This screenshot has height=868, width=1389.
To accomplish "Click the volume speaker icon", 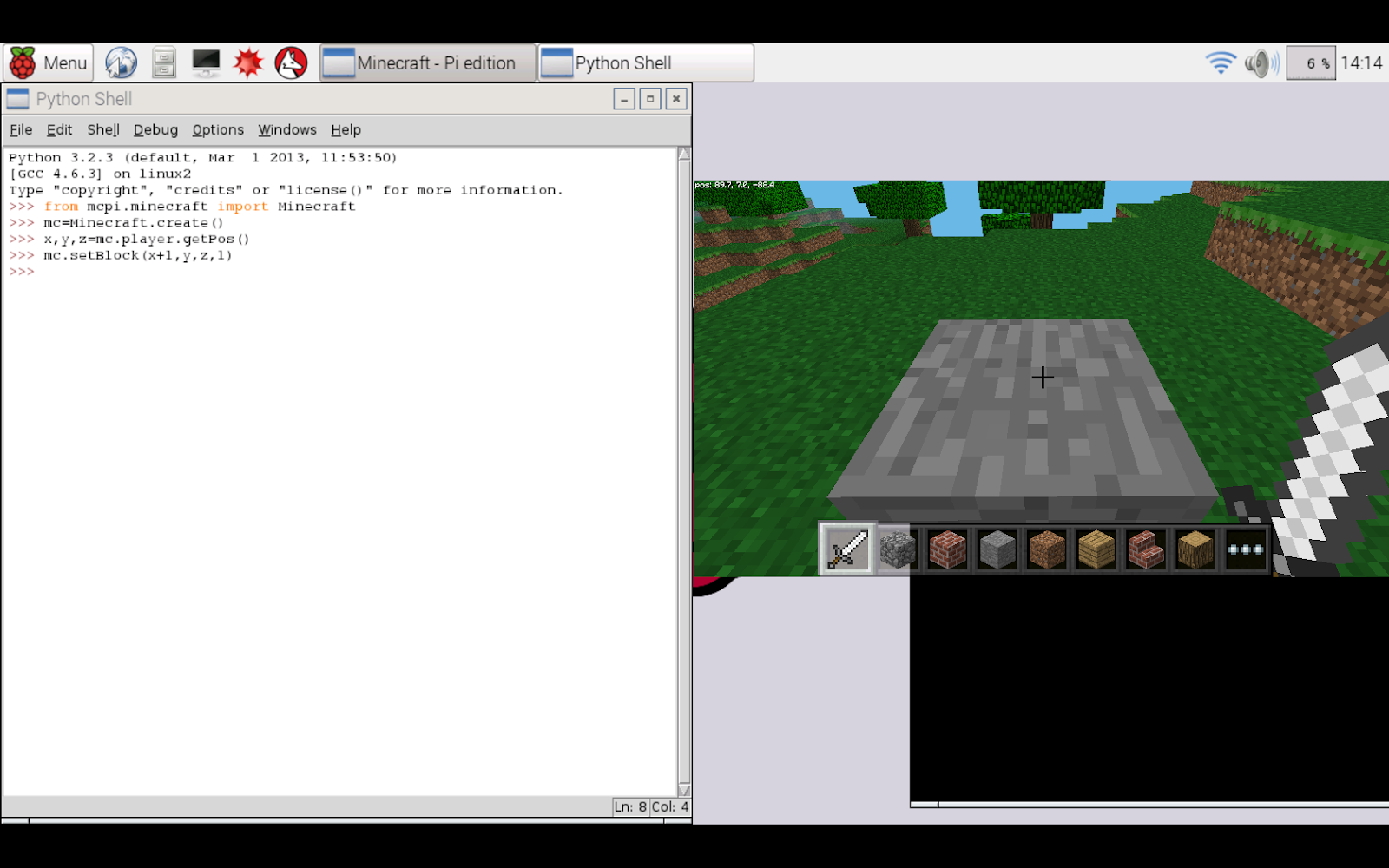I will pos(1261,63).
